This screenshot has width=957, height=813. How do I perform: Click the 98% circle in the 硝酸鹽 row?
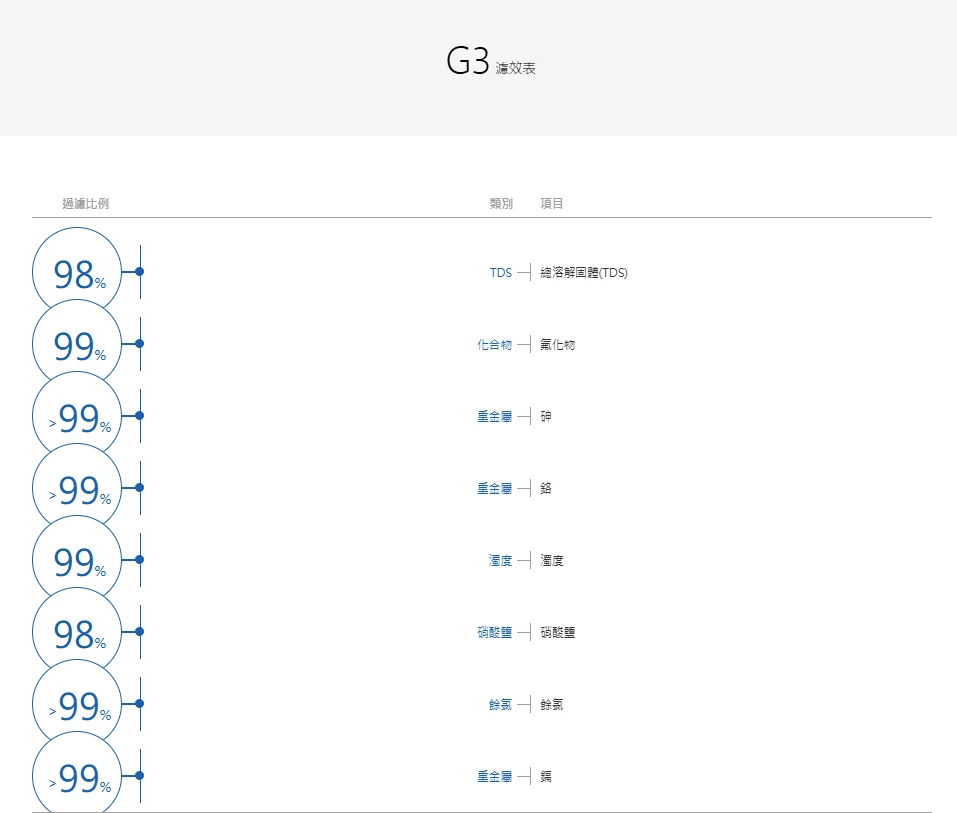pyautogui.click(x=77, y=632)
